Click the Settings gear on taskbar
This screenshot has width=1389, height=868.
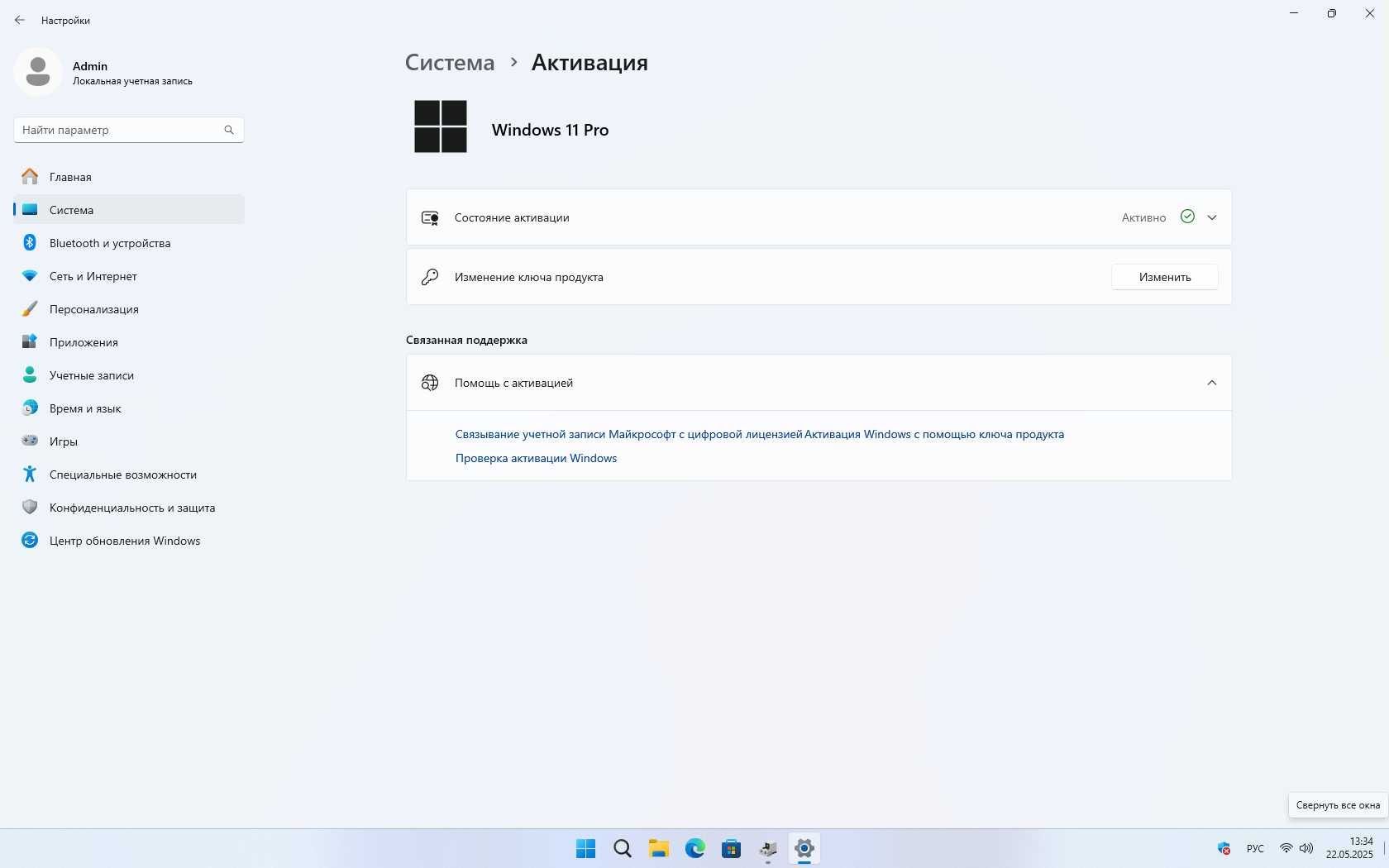pos(804,848)
